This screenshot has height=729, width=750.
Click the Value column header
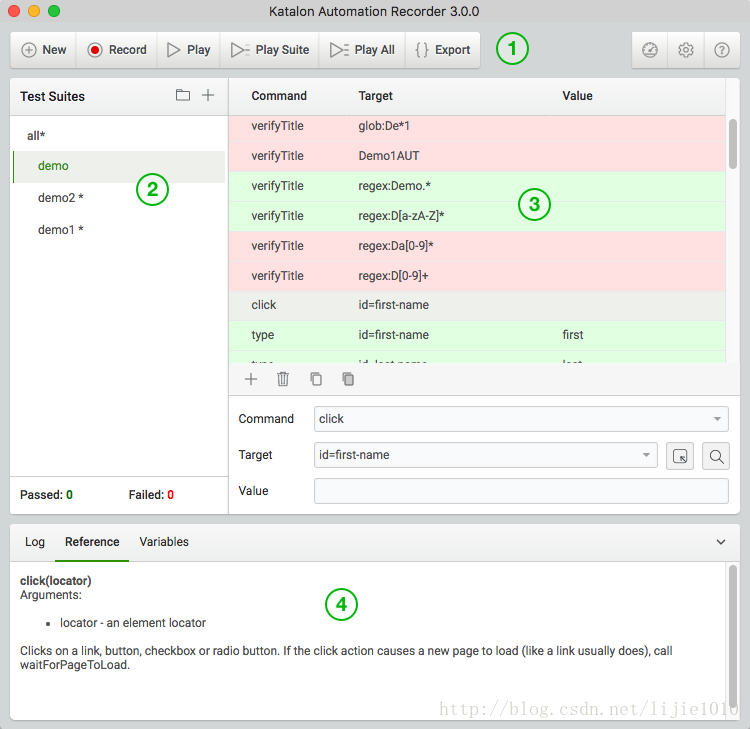tap(577, 96)
